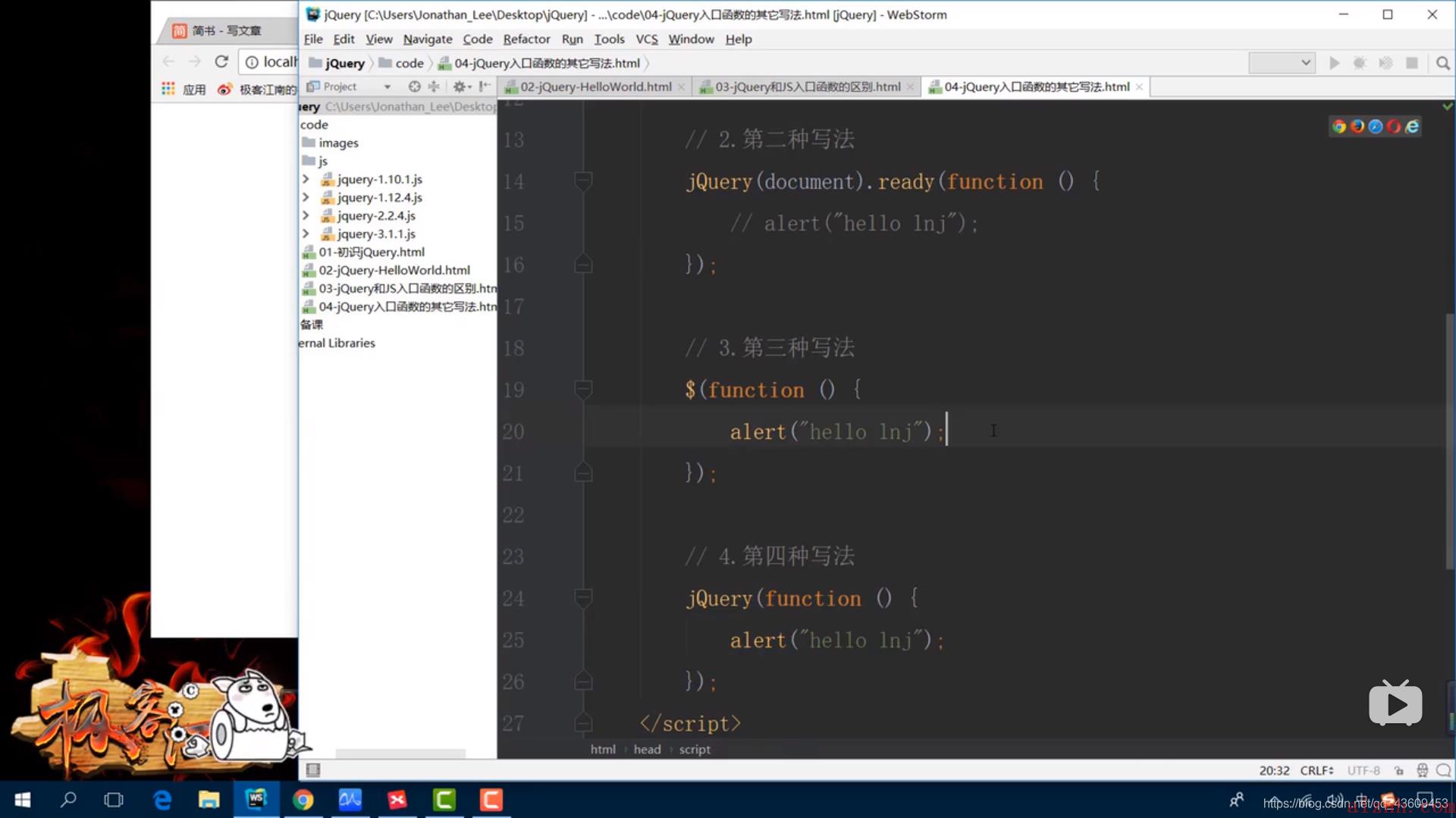The width and height of the screenshot is (1456, 818).
Task: Click the Project panel horizontal scrollbar
Action: click(x=400, y=753)
